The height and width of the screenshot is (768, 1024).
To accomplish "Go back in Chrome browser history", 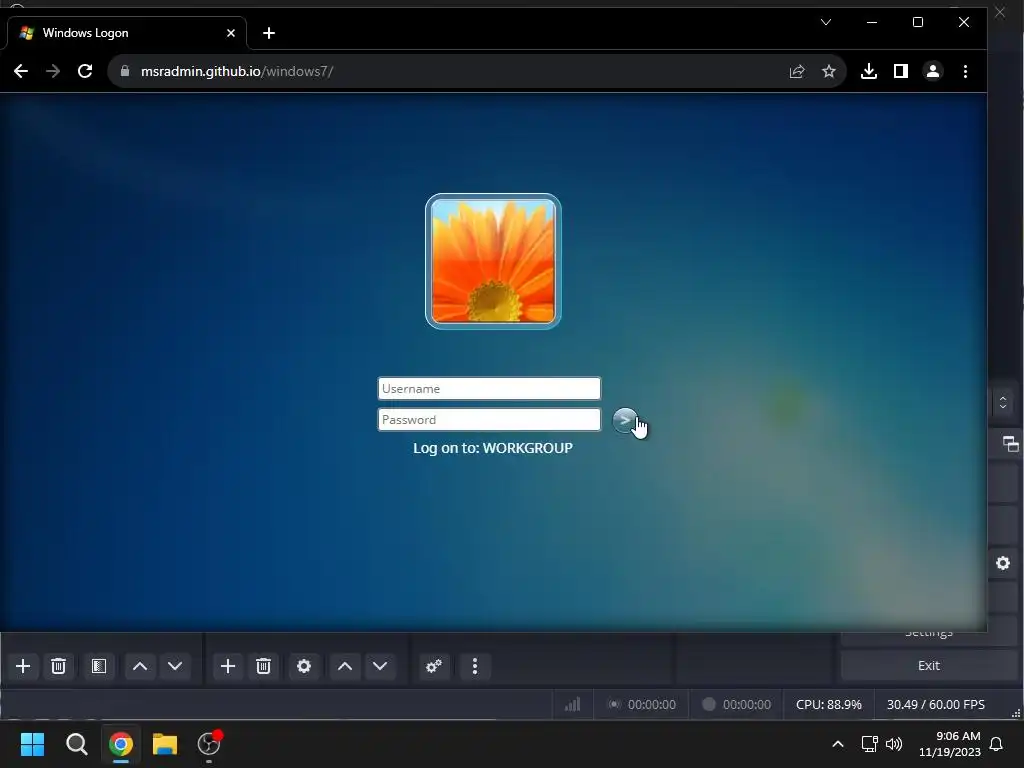I will point(21,71).
